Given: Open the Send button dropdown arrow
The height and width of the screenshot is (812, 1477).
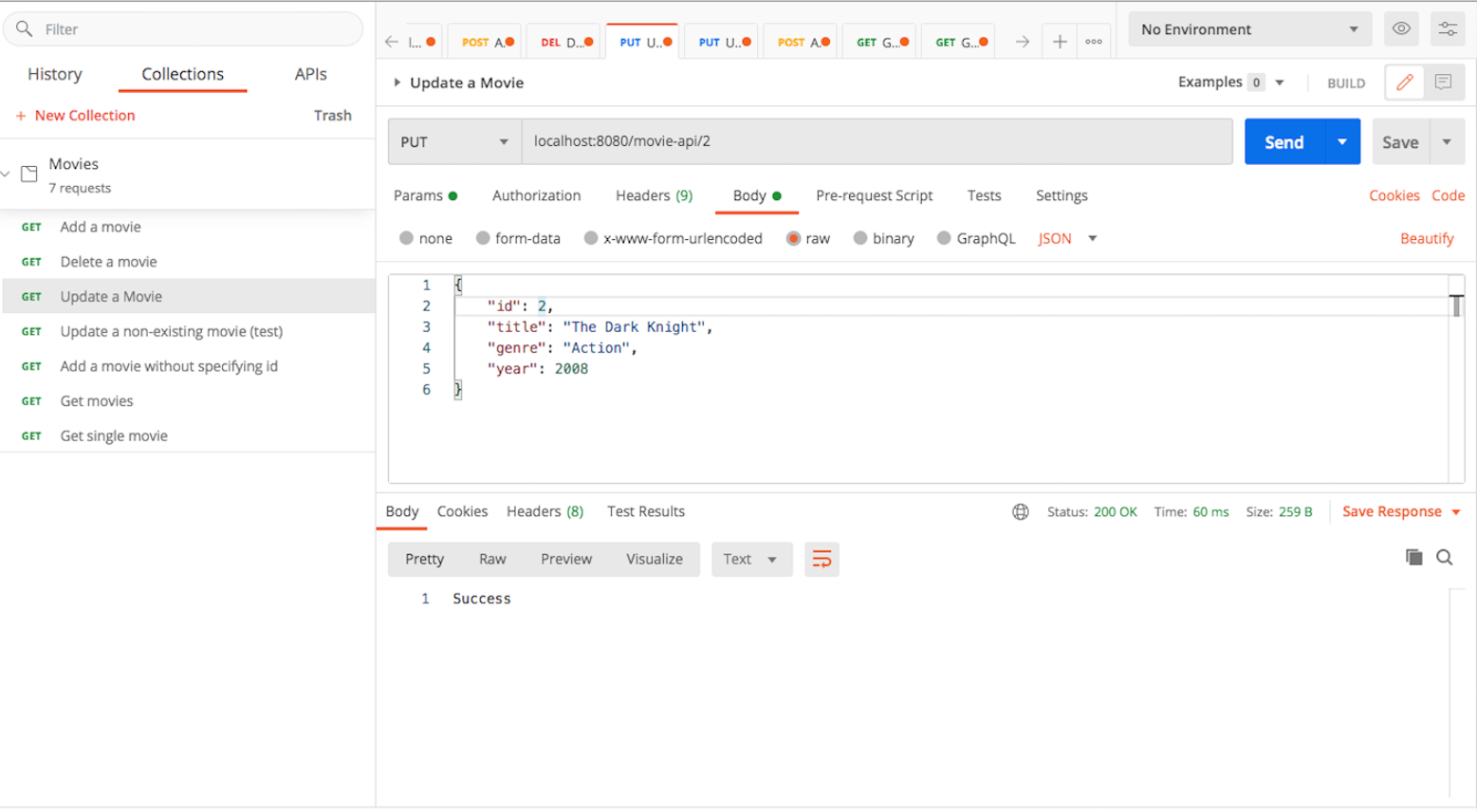Looking at the screenshot, I should coord(1342,142).
